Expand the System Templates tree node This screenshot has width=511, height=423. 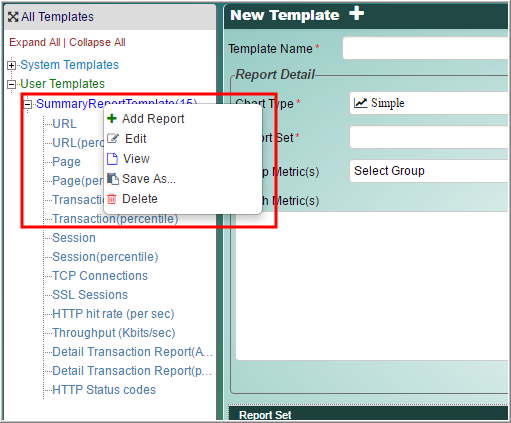pyautogui.click(x=11, y=65)
